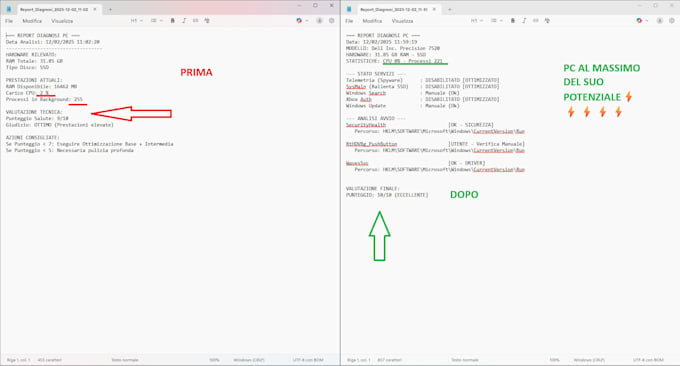680x366 pixels.
Task: Close the left Notepad window
Action: pos(332,6)
